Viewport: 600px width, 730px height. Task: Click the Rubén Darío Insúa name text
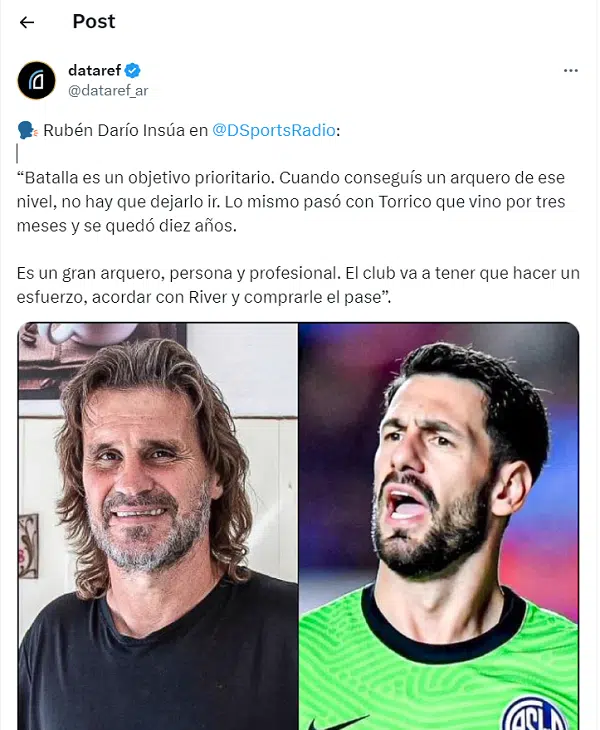pyautogui.click(x=114, y=130)
